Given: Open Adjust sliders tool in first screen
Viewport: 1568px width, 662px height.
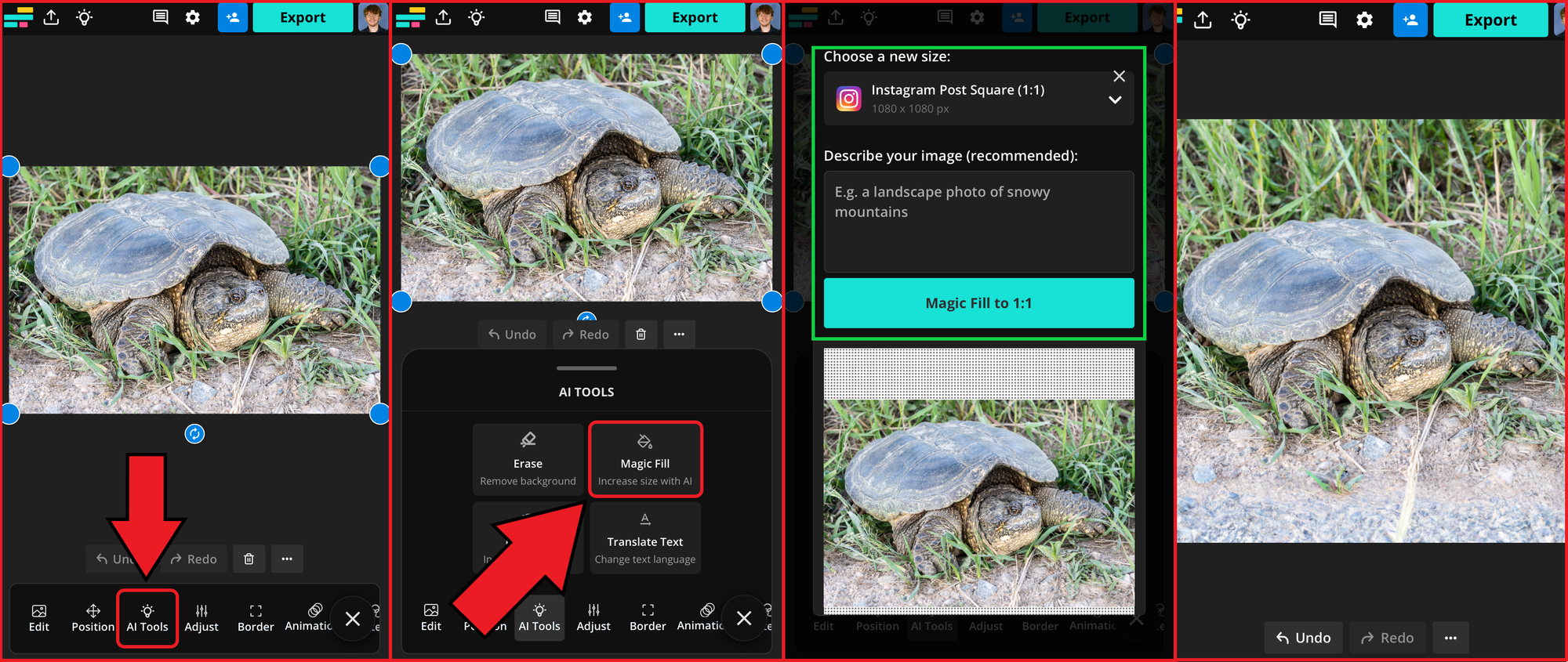Looking at the screenshot, I should pos(201,617).
